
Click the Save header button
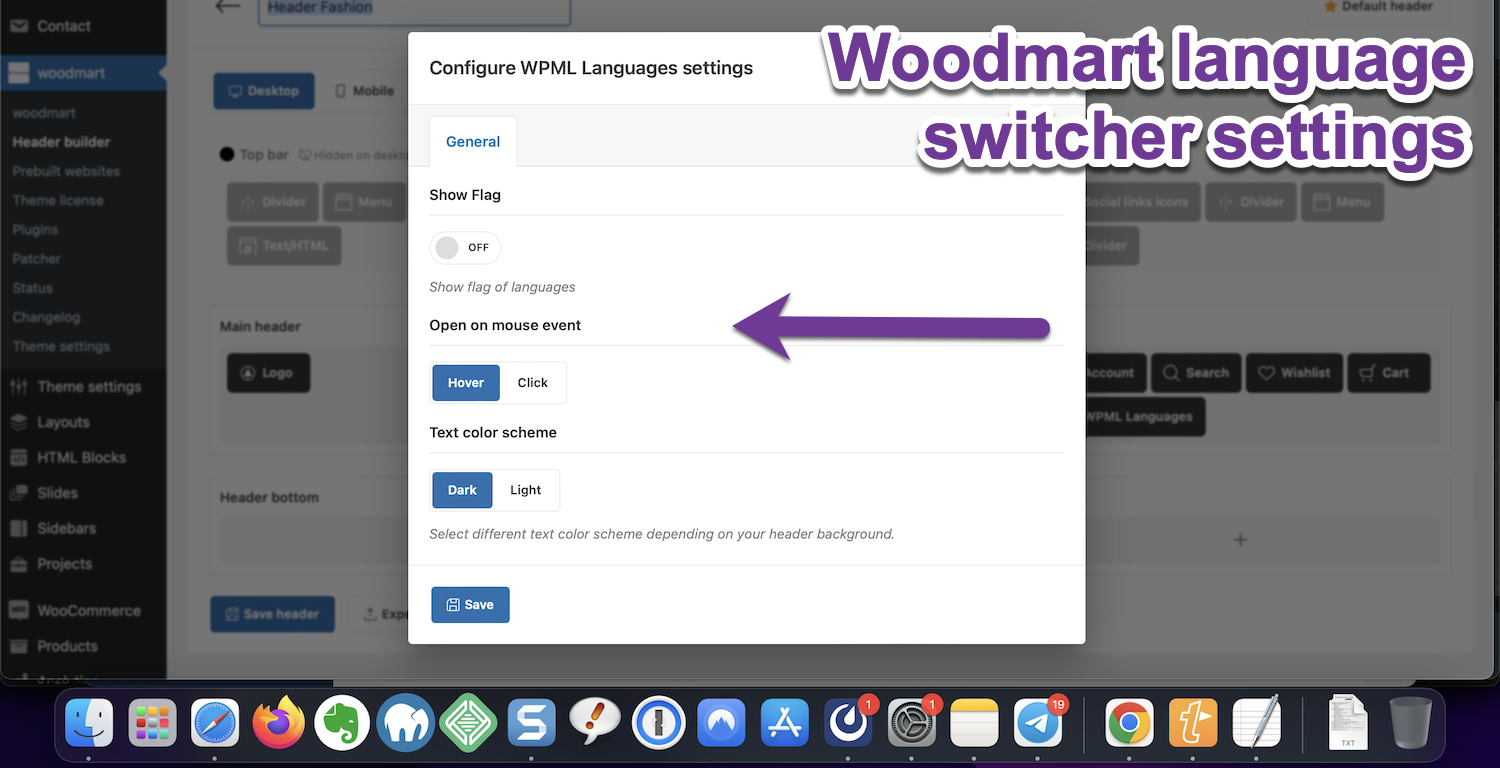[273, 614]
